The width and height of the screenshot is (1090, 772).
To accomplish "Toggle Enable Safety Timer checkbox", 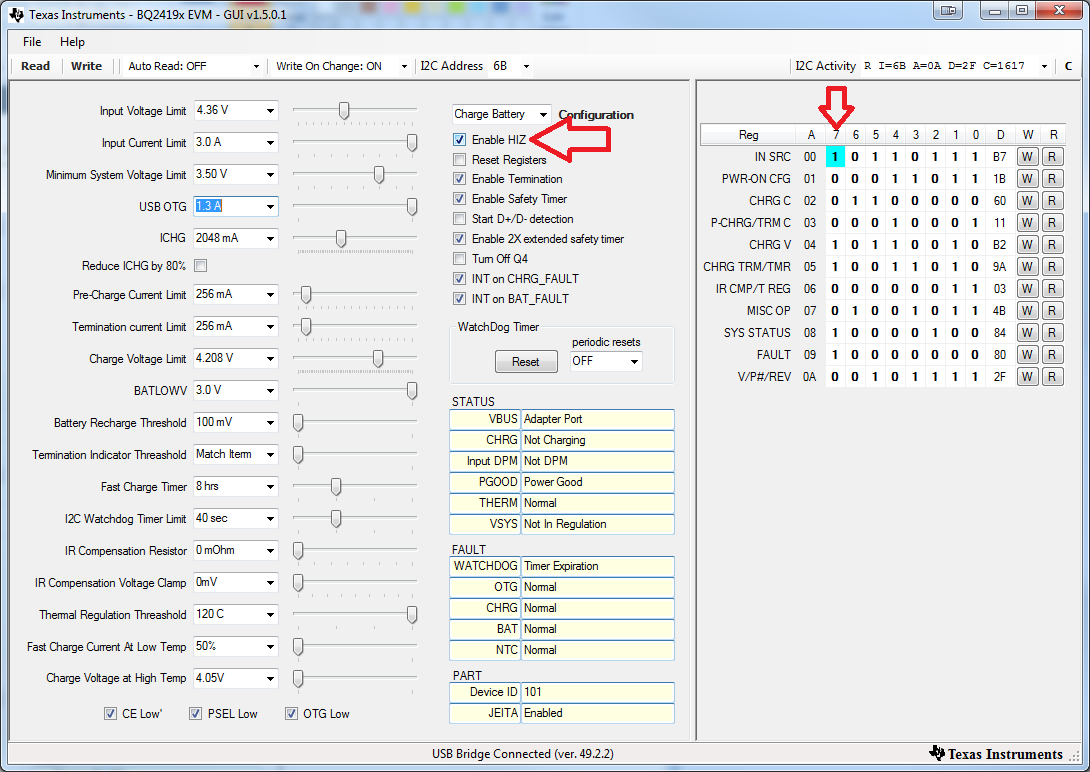I will [459, 199].
